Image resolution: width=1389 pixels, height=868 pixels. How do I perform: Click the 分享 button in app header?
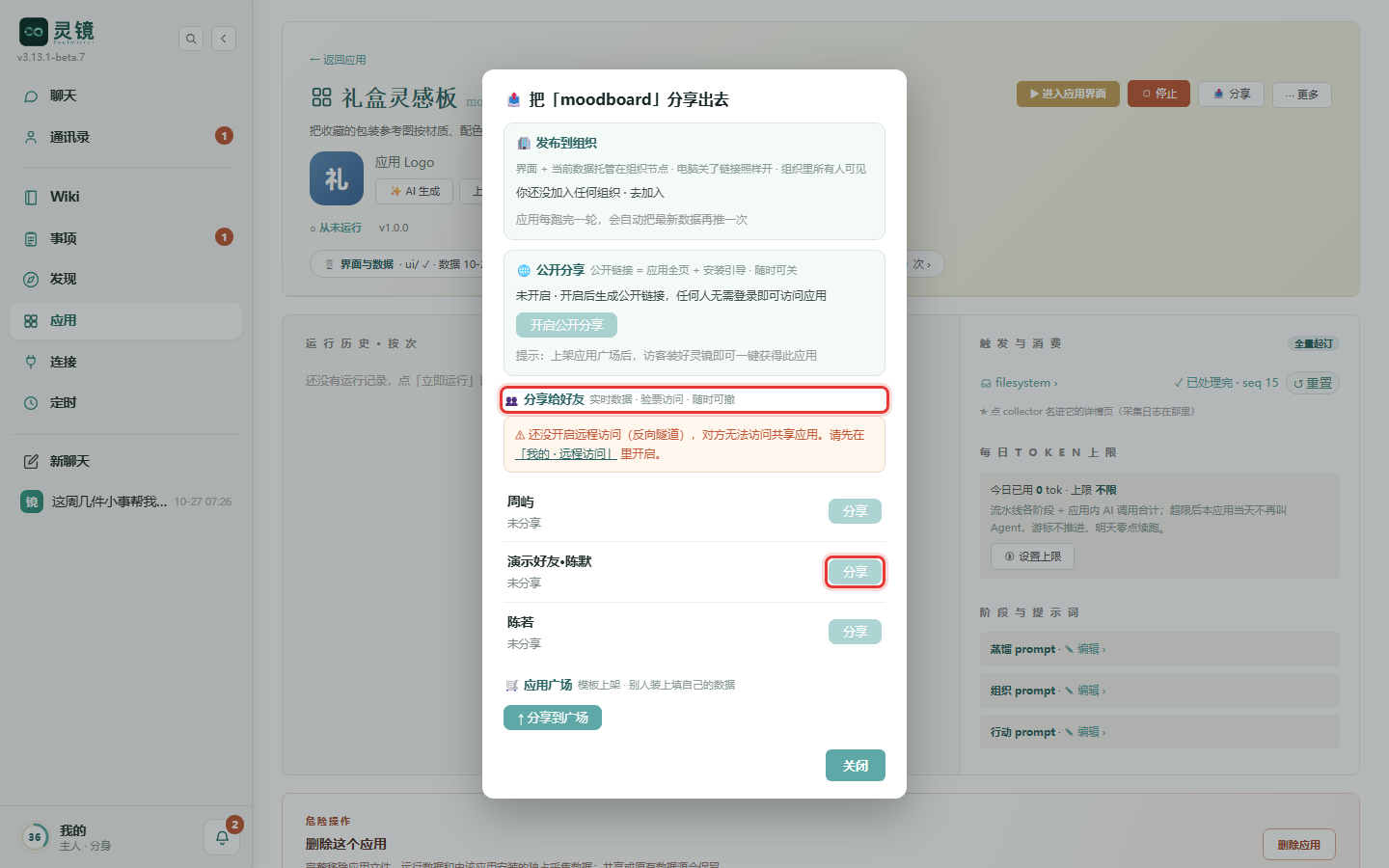pos(1231,94)
